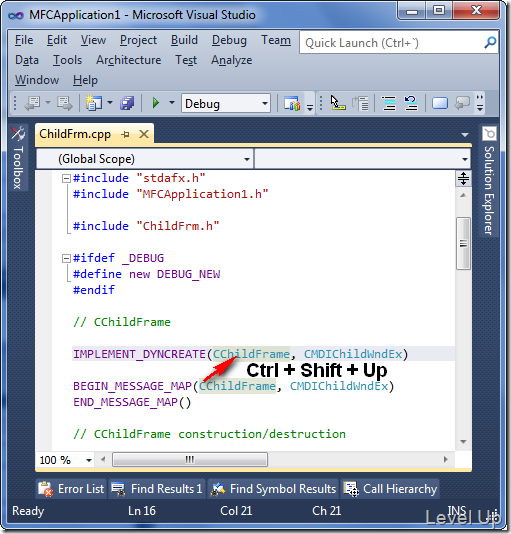The image size is (511, 534).
Task: Open the Start Debugging dropdown arrow
Action: 172,102
